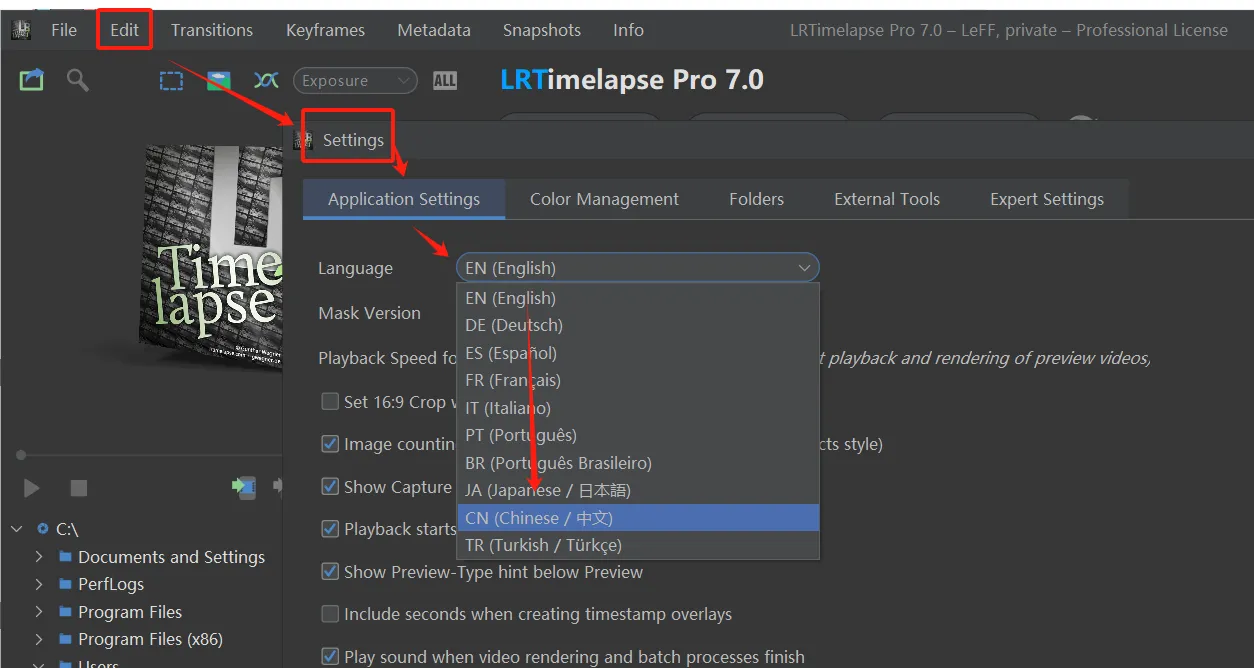Select the dashed rectangle crop icon
Image resolution: width=1254 pixels, height=668 pixels.
coord(172,81)
